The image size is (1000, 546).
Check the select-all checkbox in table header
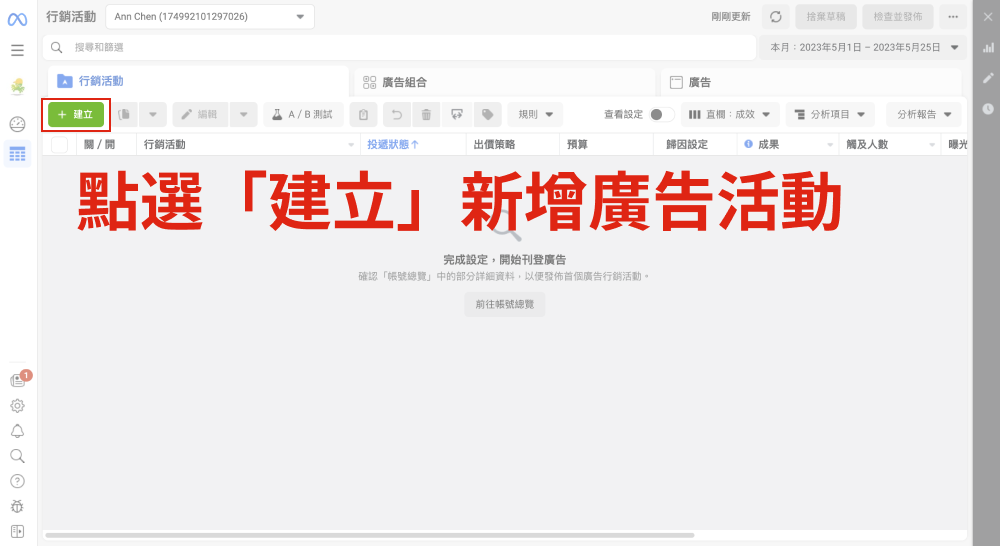point(59,145)
